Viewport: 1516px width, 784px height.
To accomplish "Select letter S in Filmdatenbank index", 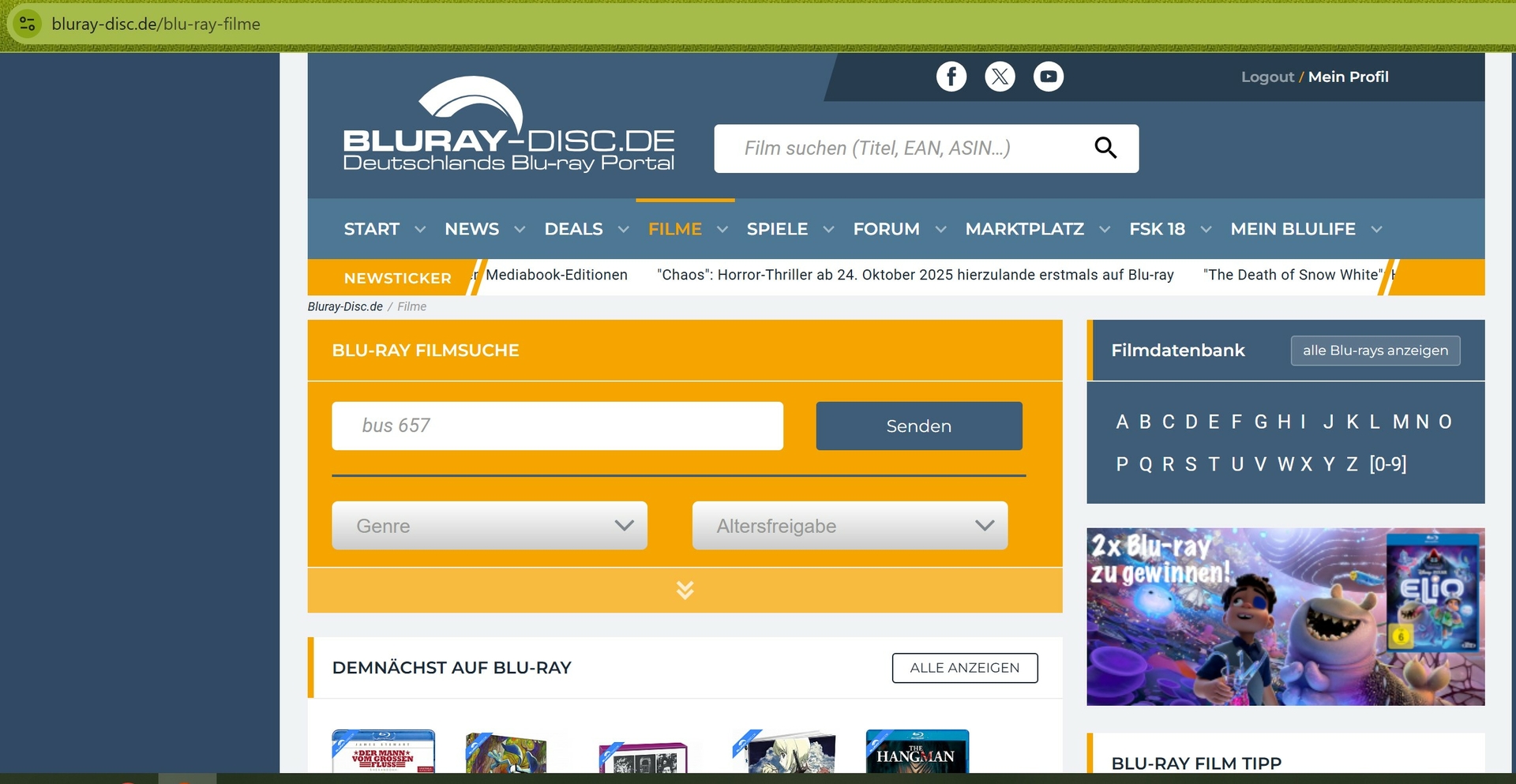I will click(x=1191, y=464).
